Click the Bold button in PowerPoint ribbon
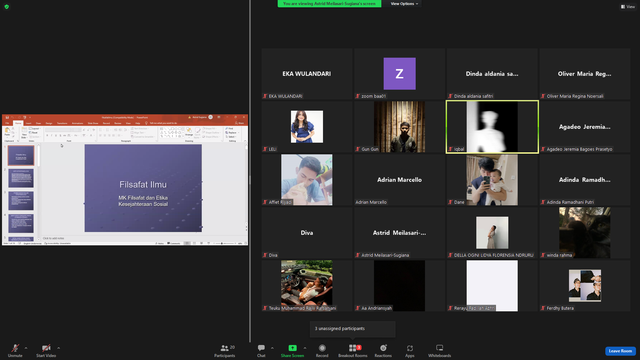The width and height of the screenshot is (640, 360). (47, 136)
